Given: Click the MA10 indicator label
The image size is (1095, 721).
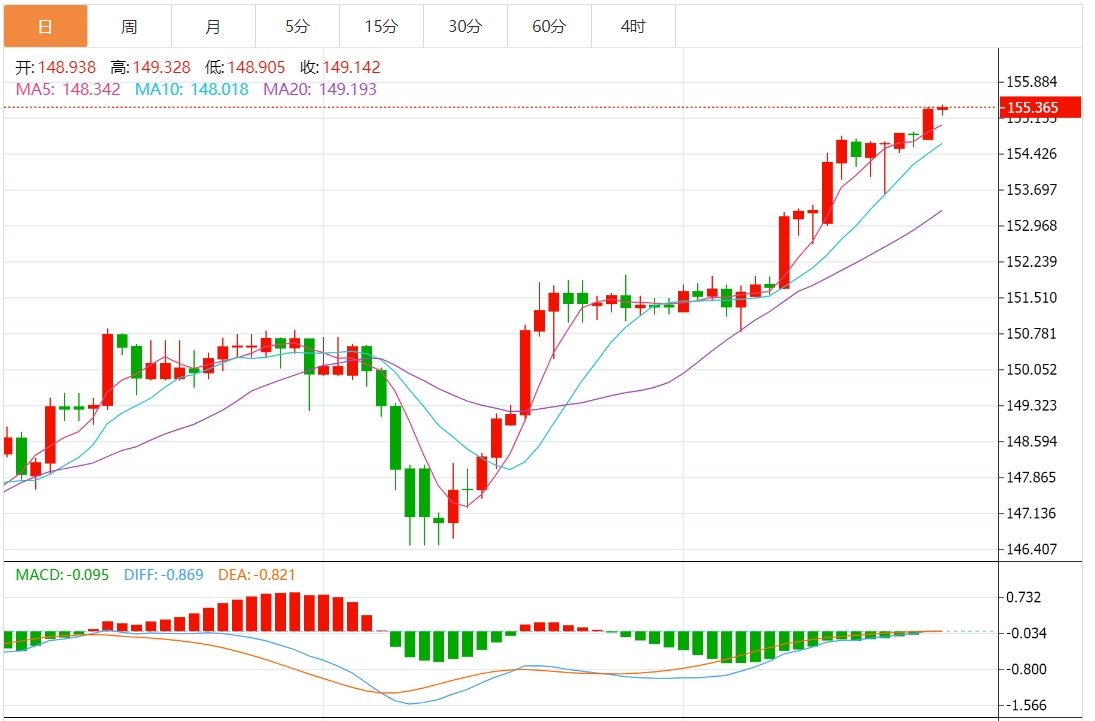Looking at the screenshot, I should (191, 89).
